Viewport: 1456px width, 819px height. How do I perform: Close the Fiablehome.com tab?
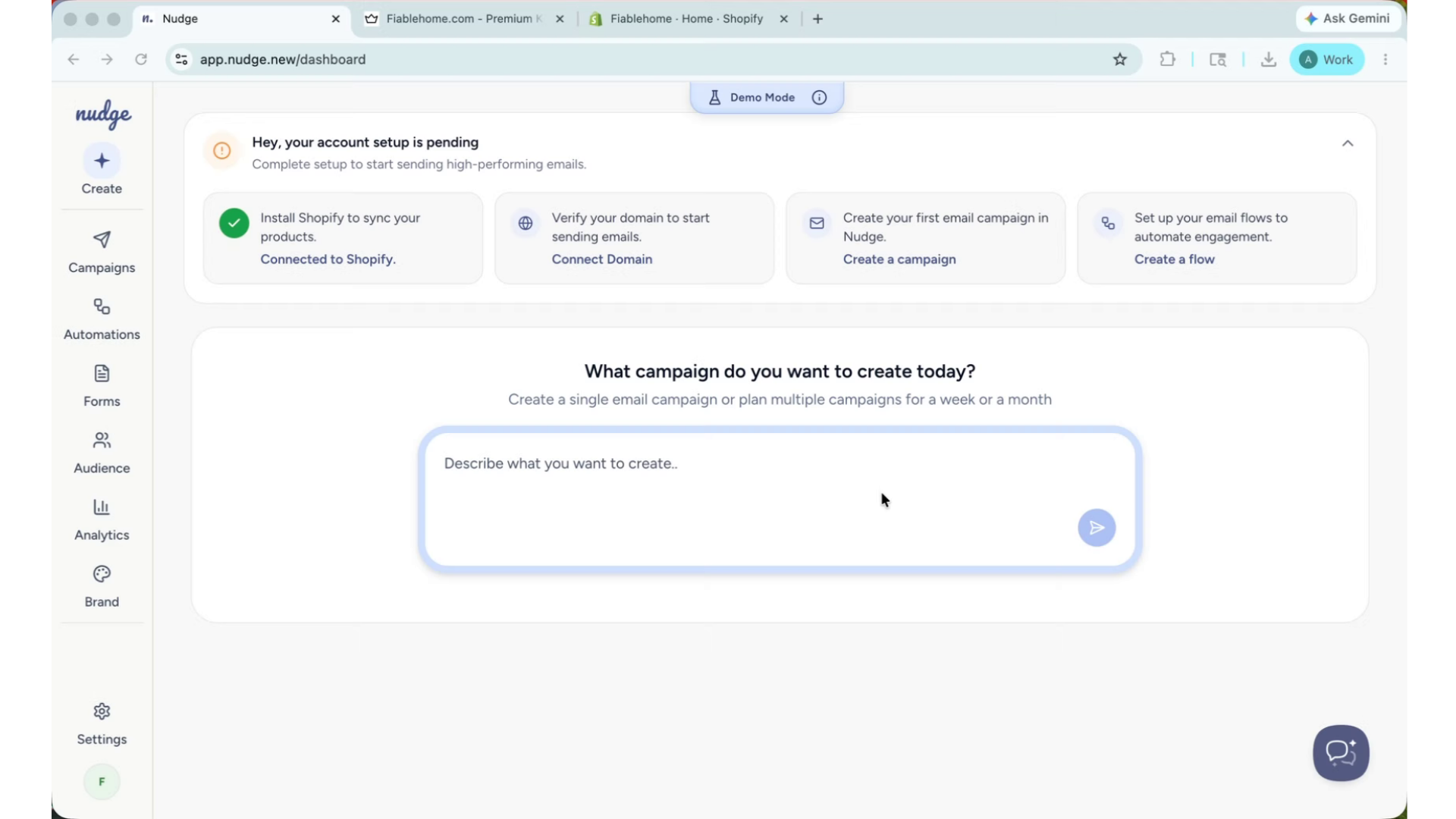coord(560,19)
